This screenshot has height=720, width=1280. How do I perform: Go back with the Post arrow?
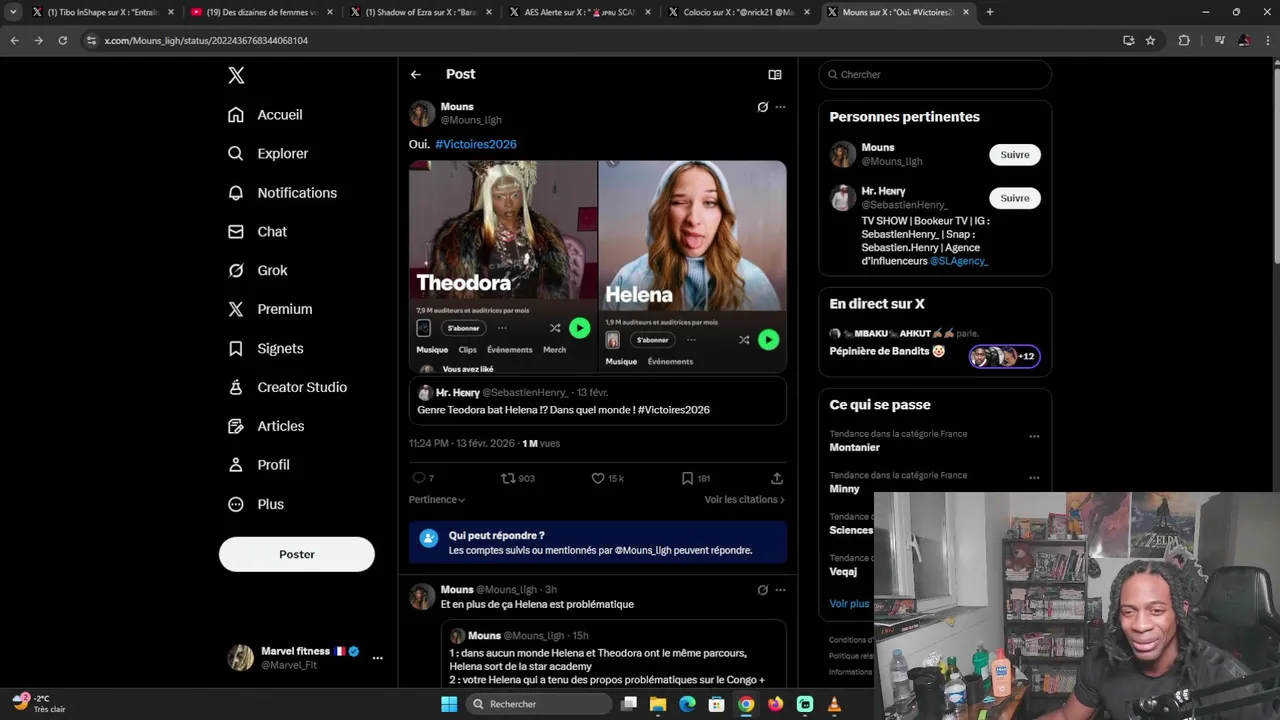click(x=416, y=75)
